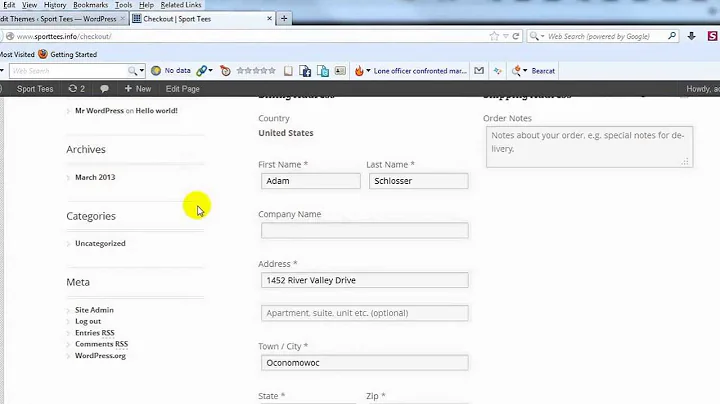The height and width of the screenshot is (404, 720).
Task: Bookmark this page with the star icon
Action: point(494,36)
